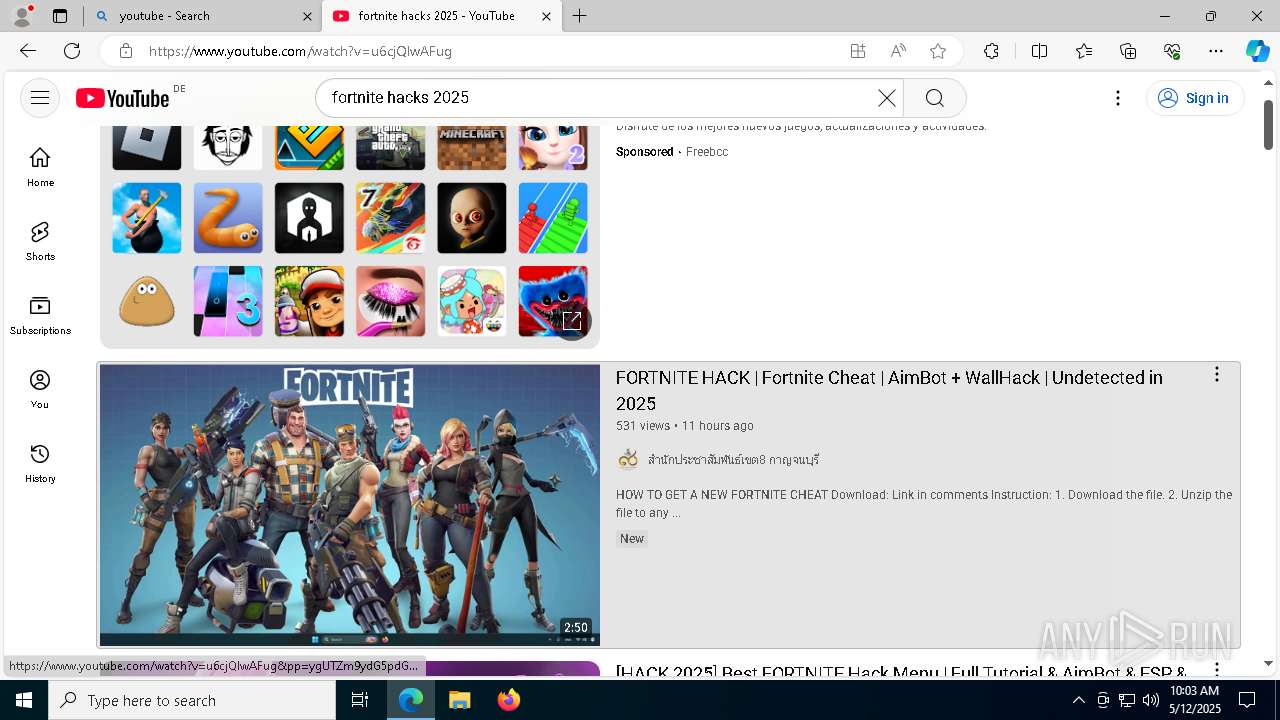Click the Freebcc sponsor link
1280x720 pixels.
pos(707,152)
